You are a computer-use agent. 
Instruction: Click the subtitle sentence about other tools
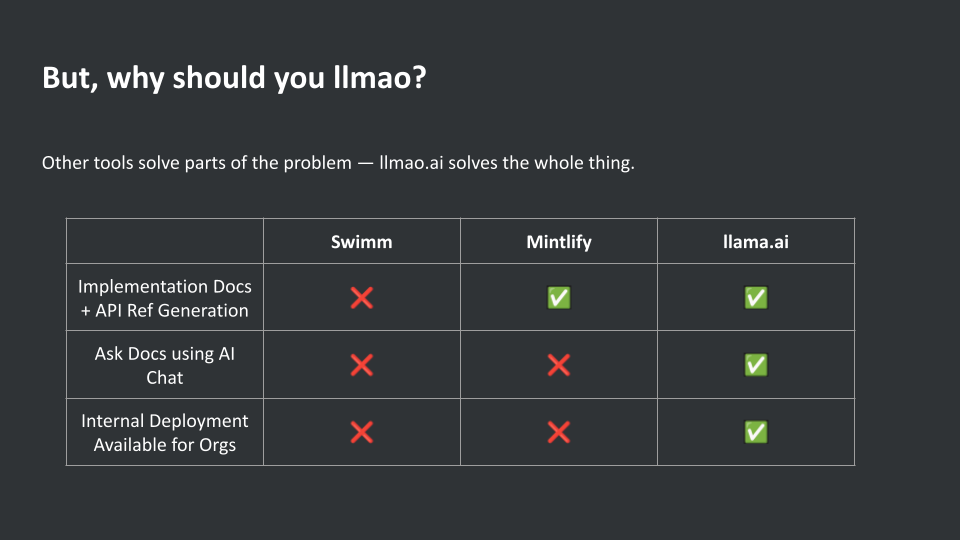pos(338,163)
